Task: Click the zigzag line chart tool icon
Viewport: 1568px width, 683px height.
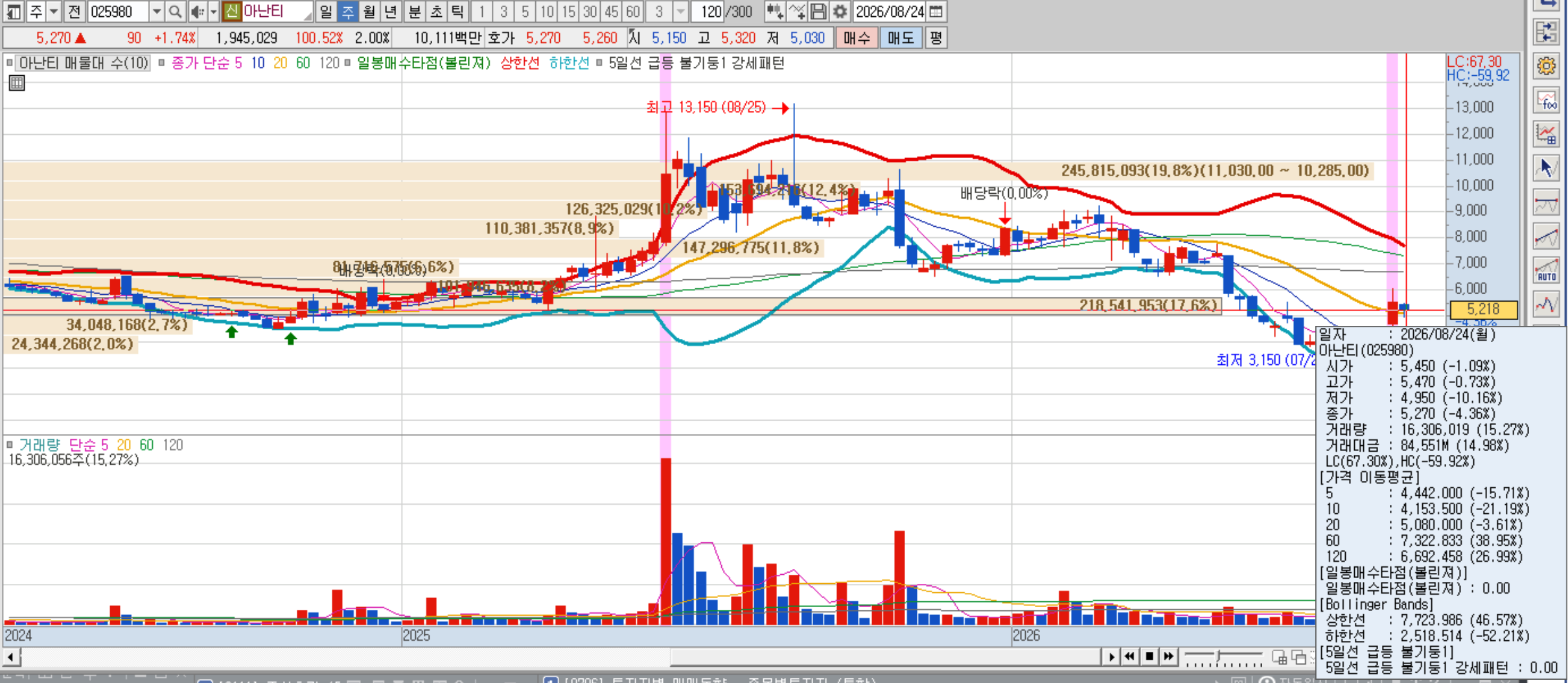Action: (1547, 305)
